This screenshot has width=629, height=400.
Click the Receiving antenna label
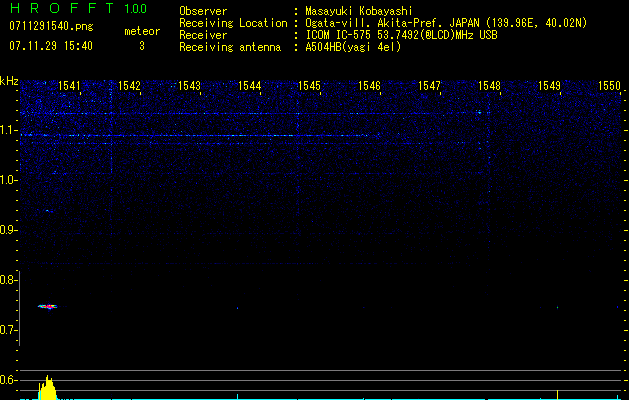230,47
